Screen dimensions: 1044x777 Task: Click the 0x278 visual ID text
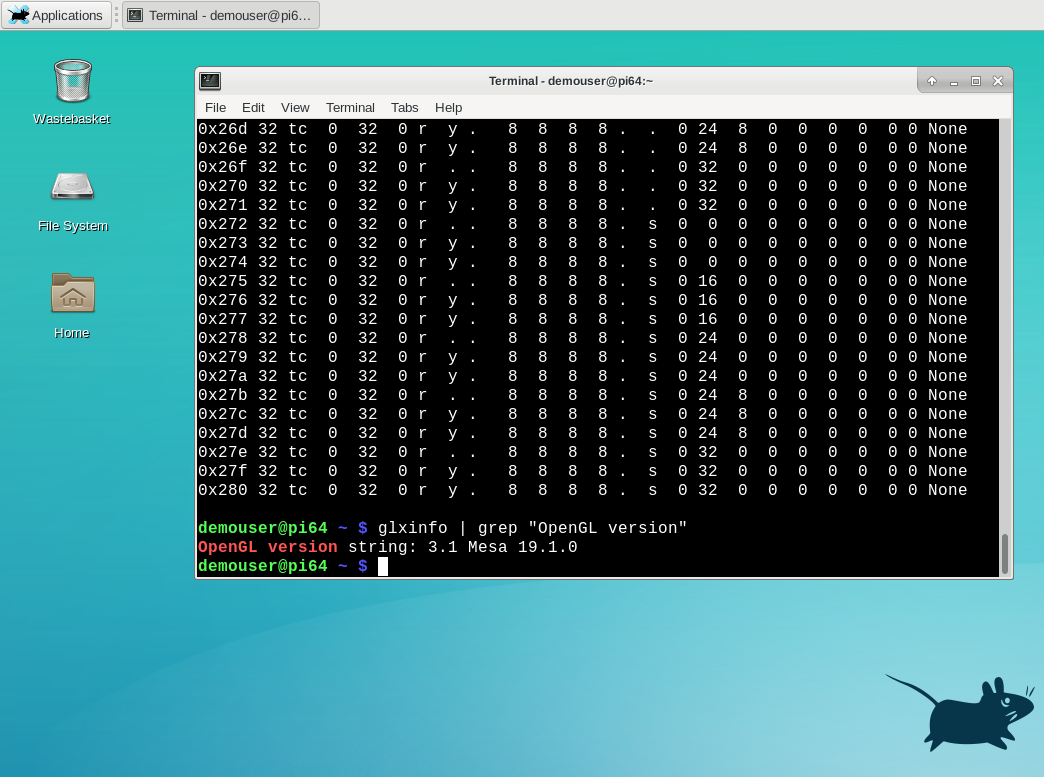coord(222,338)
